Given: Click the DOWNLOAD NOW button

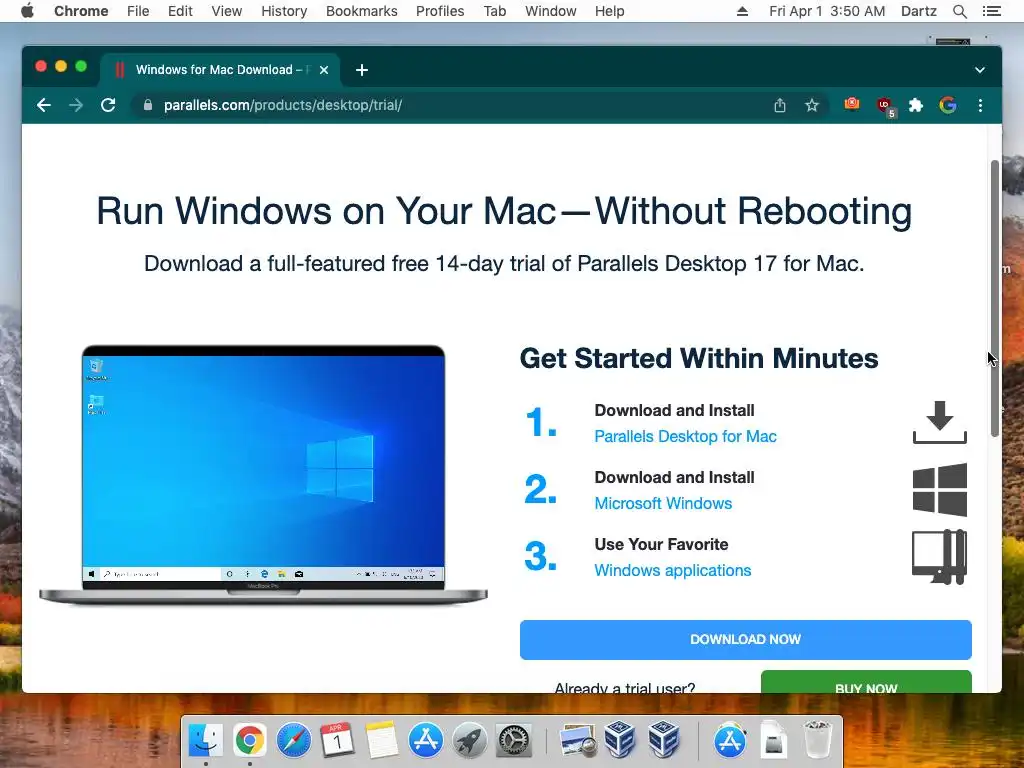Looking at the screenshot, I should pyautogui.click(x=746, y=639).
